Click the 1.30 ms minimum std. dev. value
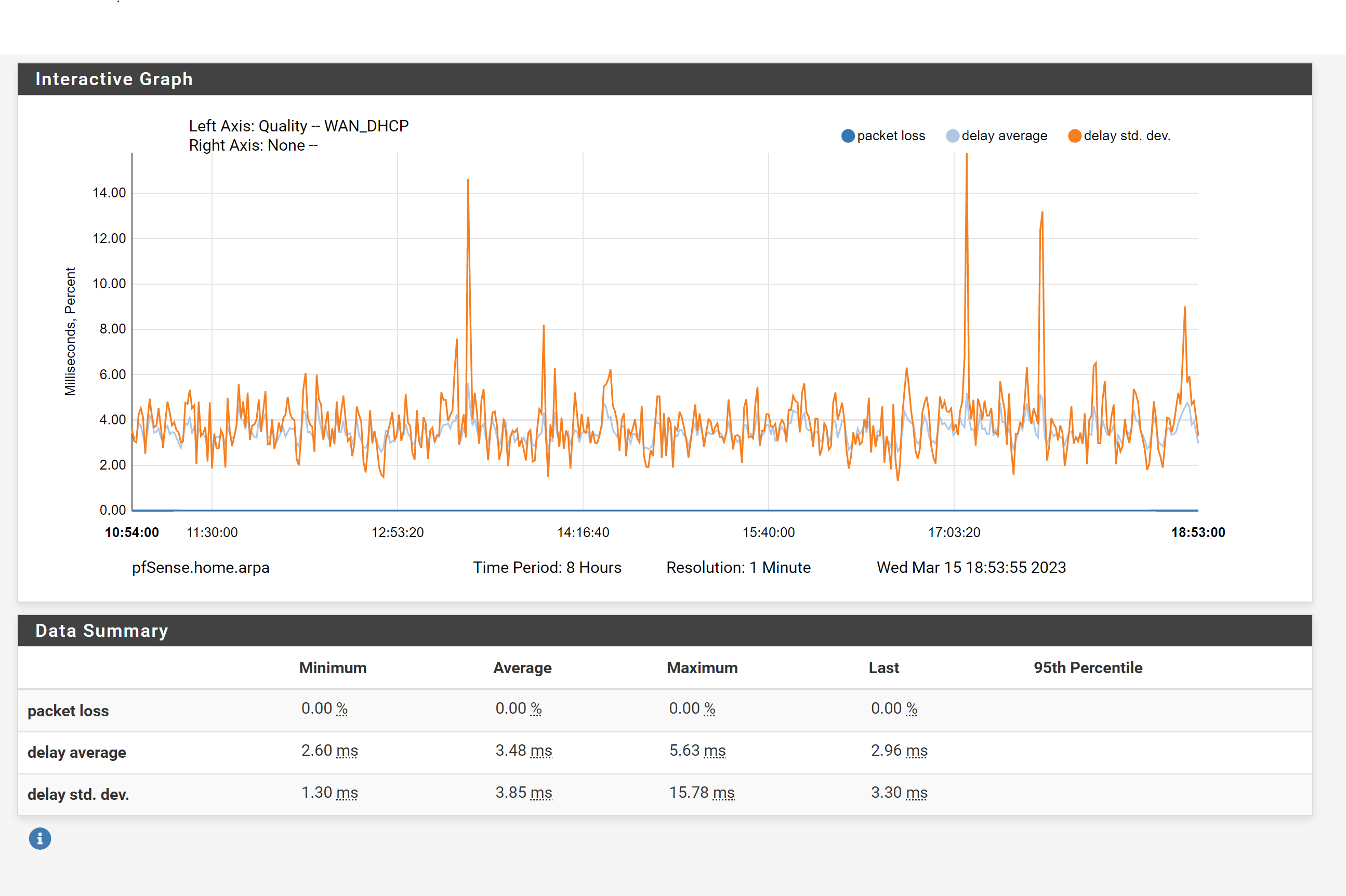This screenshot has height=896, width=1346. (330, 793)
